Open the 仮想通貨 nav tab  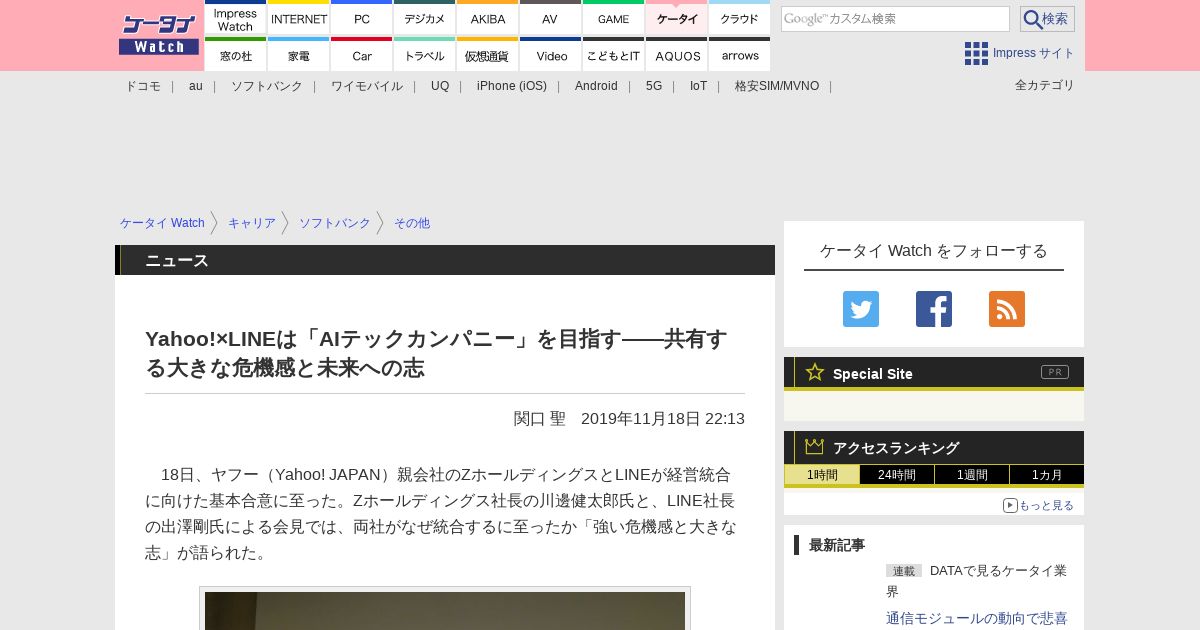click(x=487, y=55)
